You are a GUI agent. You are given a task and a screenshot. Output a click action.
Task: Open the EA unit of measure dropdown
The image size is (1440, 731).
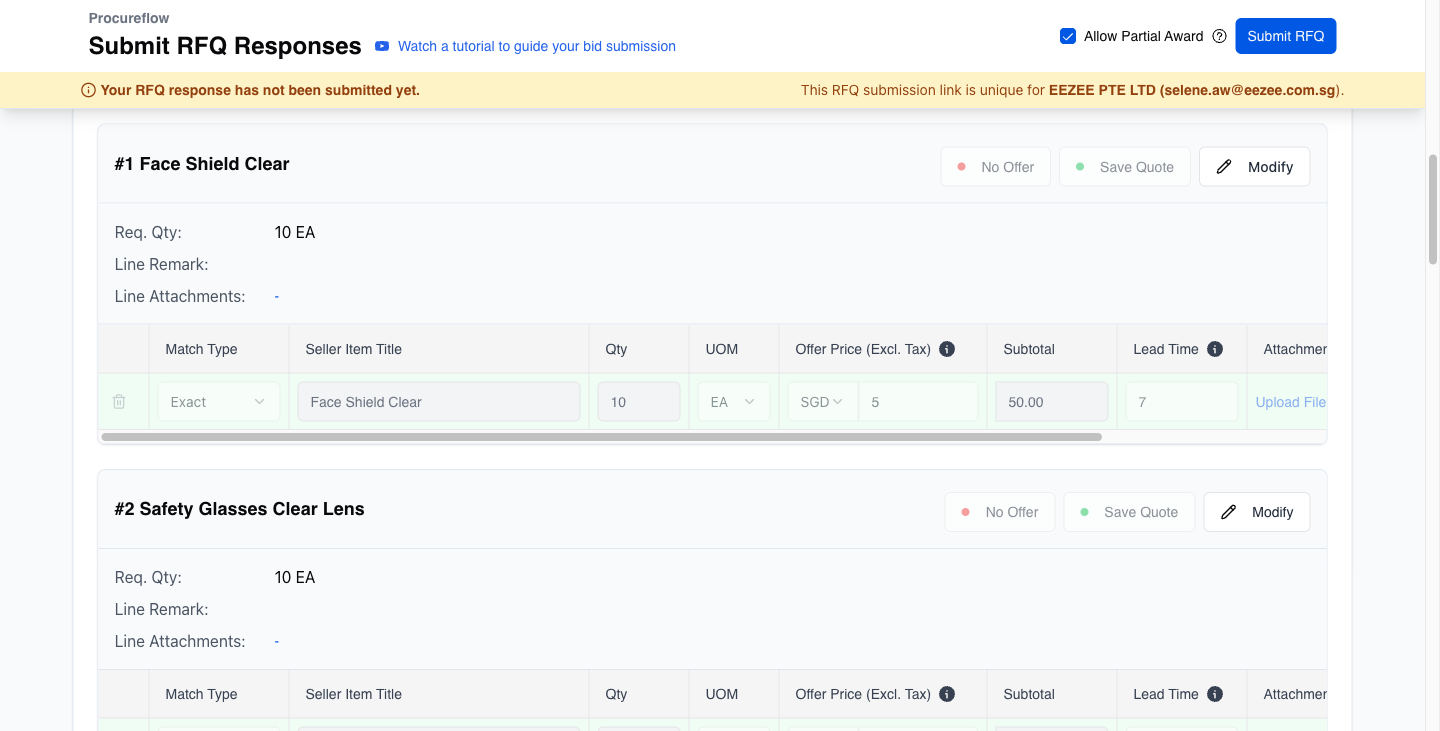(x=734, y=402)
